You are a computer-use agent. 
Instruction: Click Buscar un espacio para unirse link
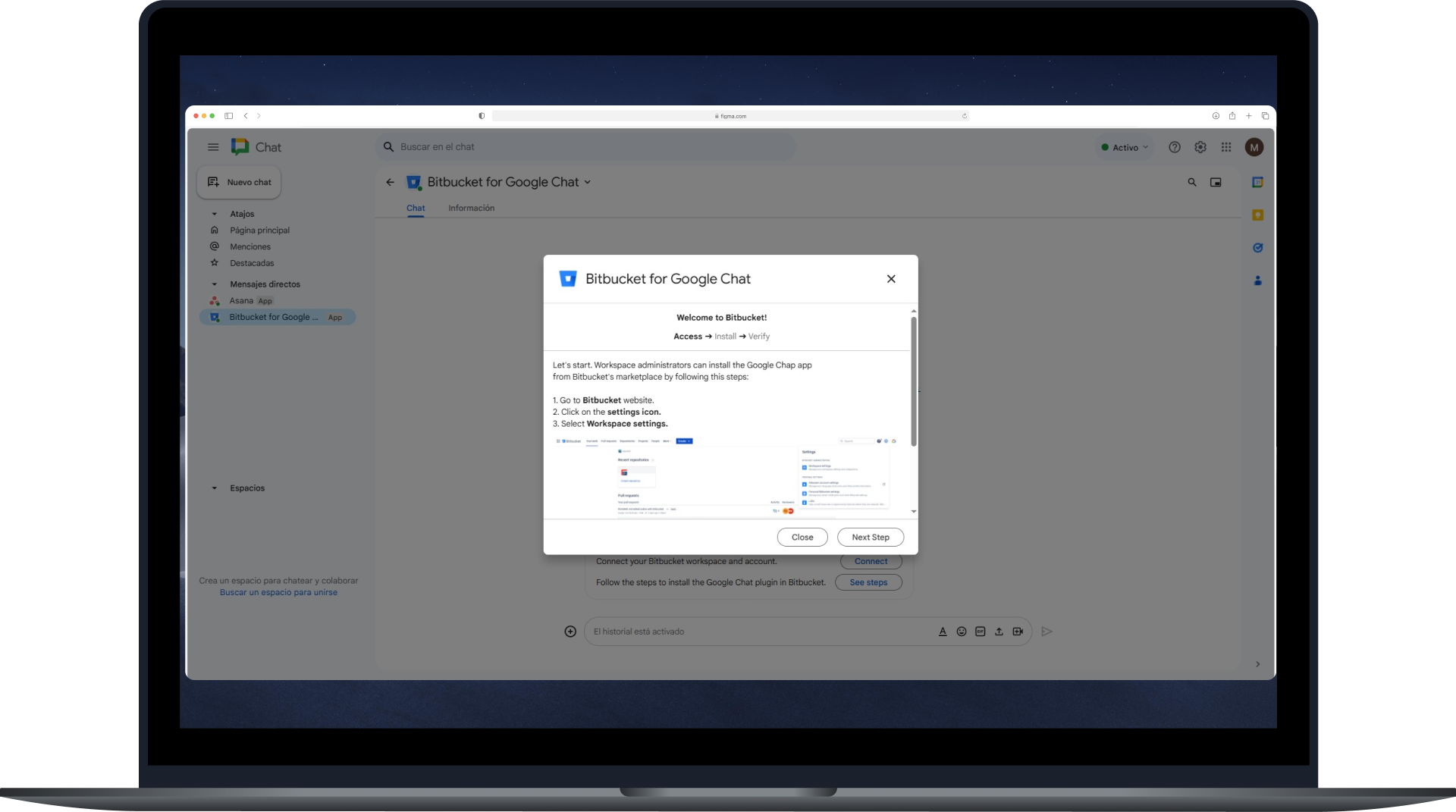tap(278, 593)
